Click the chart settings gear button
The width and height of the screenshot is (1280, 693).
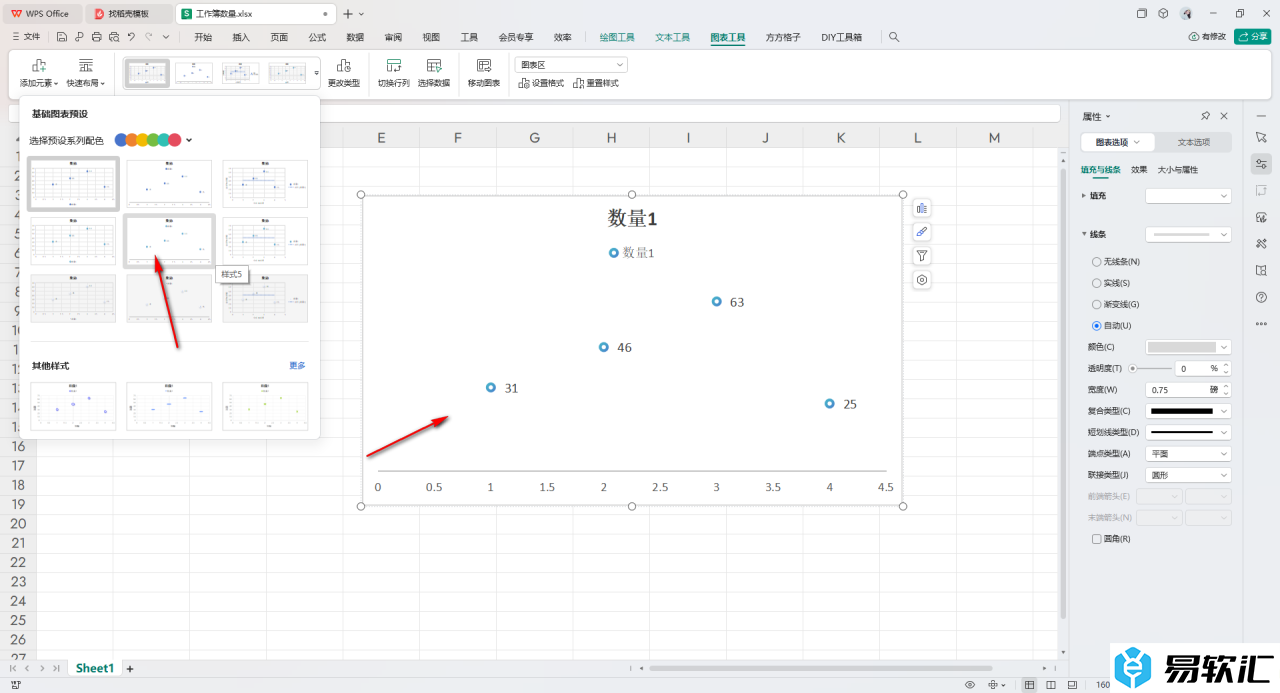click(922, 280)
